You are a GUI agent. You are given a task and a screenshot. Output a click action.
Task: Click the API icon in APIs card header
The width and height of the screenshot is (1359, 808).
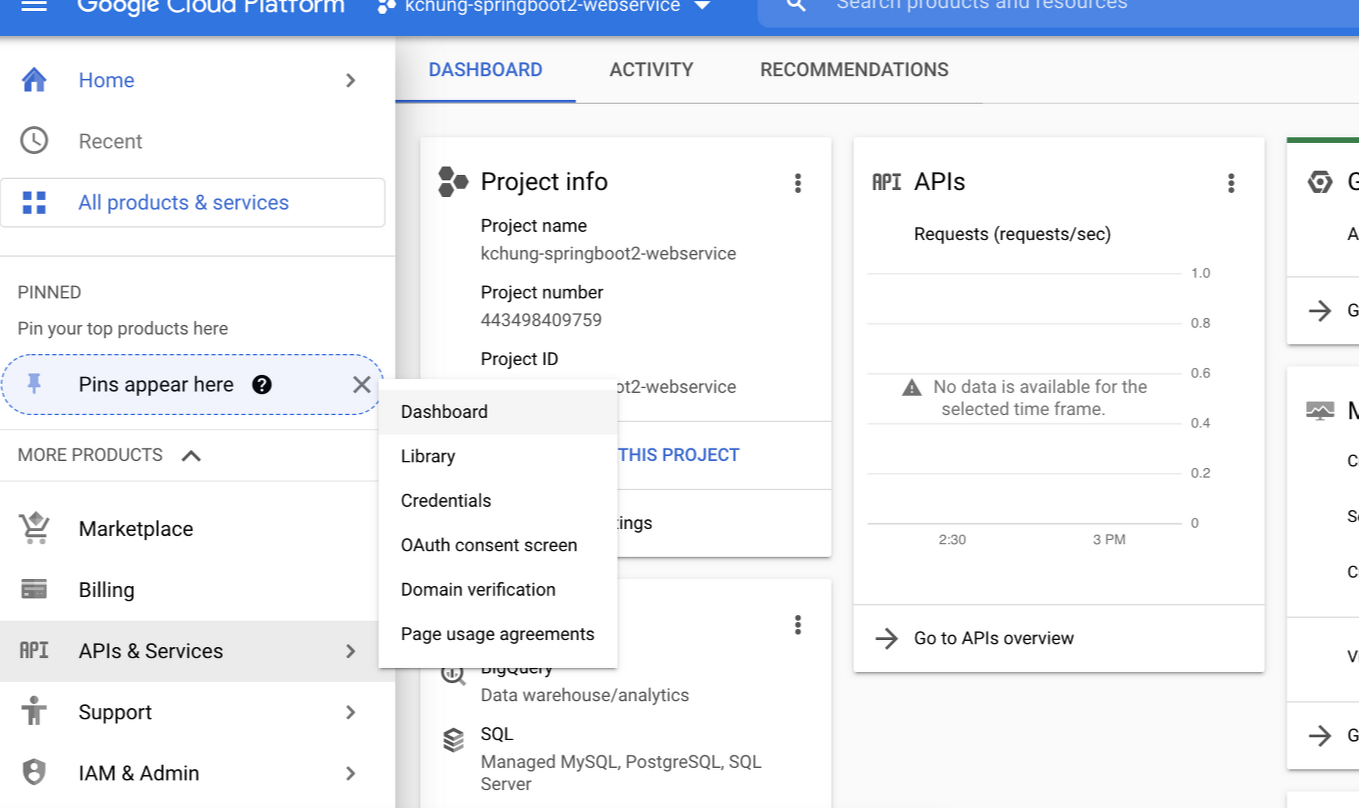[887, 182]
